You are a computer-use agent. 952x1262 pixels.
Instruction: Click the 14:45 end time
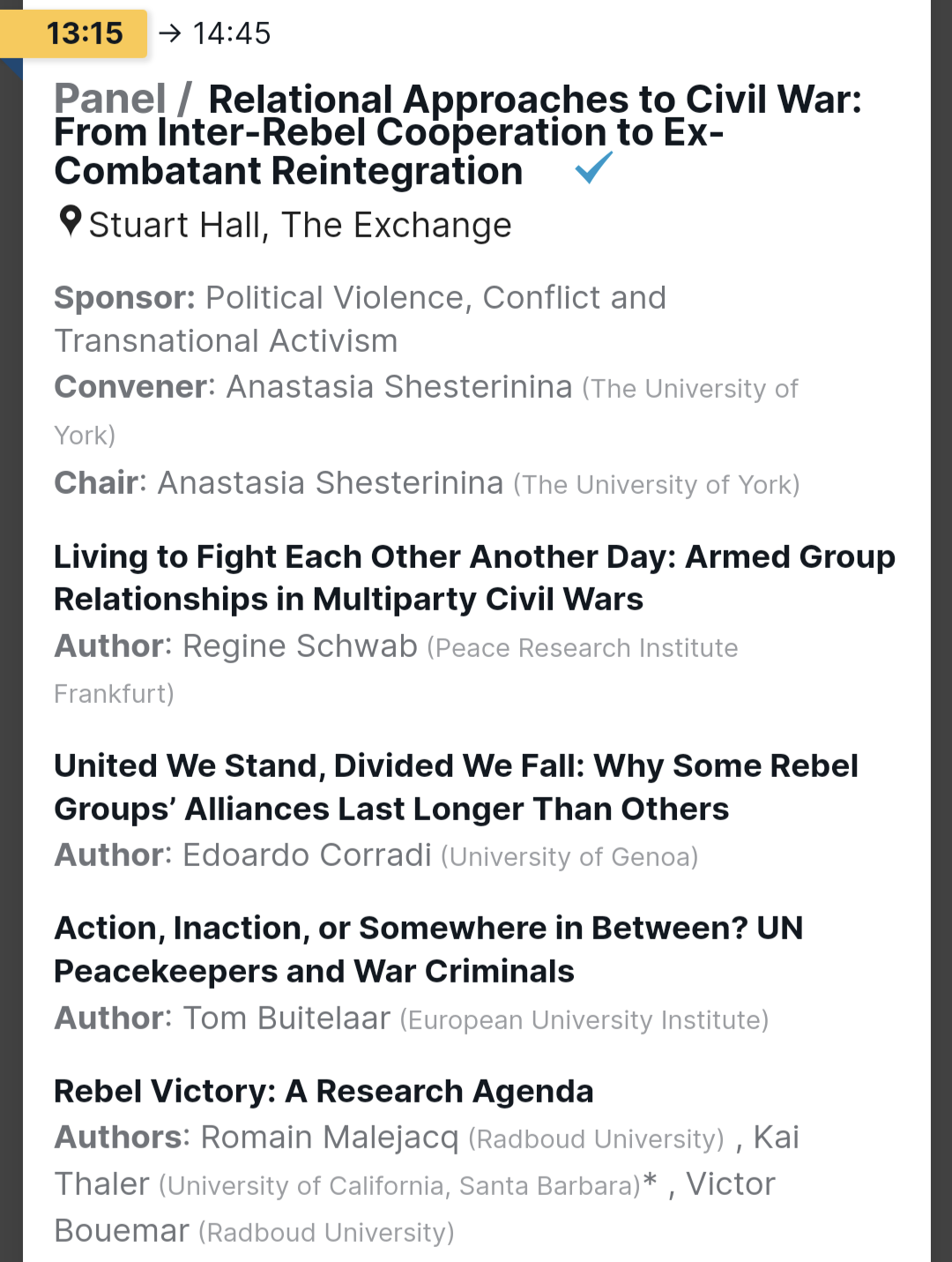point(232,34)
